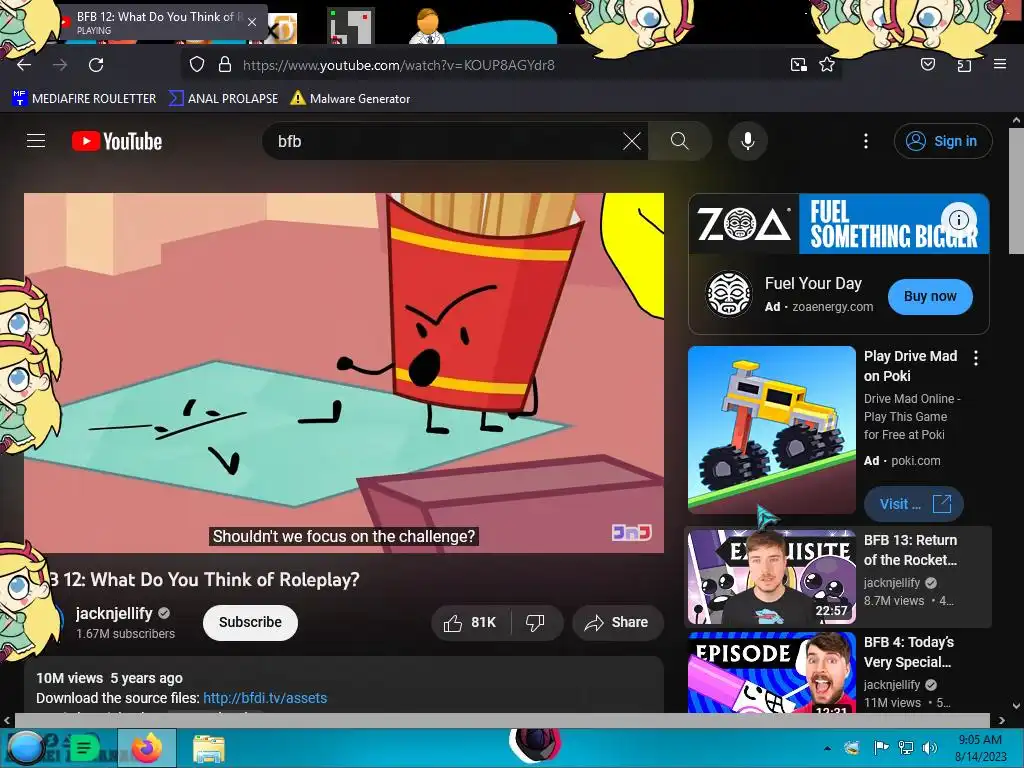1024x768 pixels.
Task: Share the video
Action: (x=618, y=622)
